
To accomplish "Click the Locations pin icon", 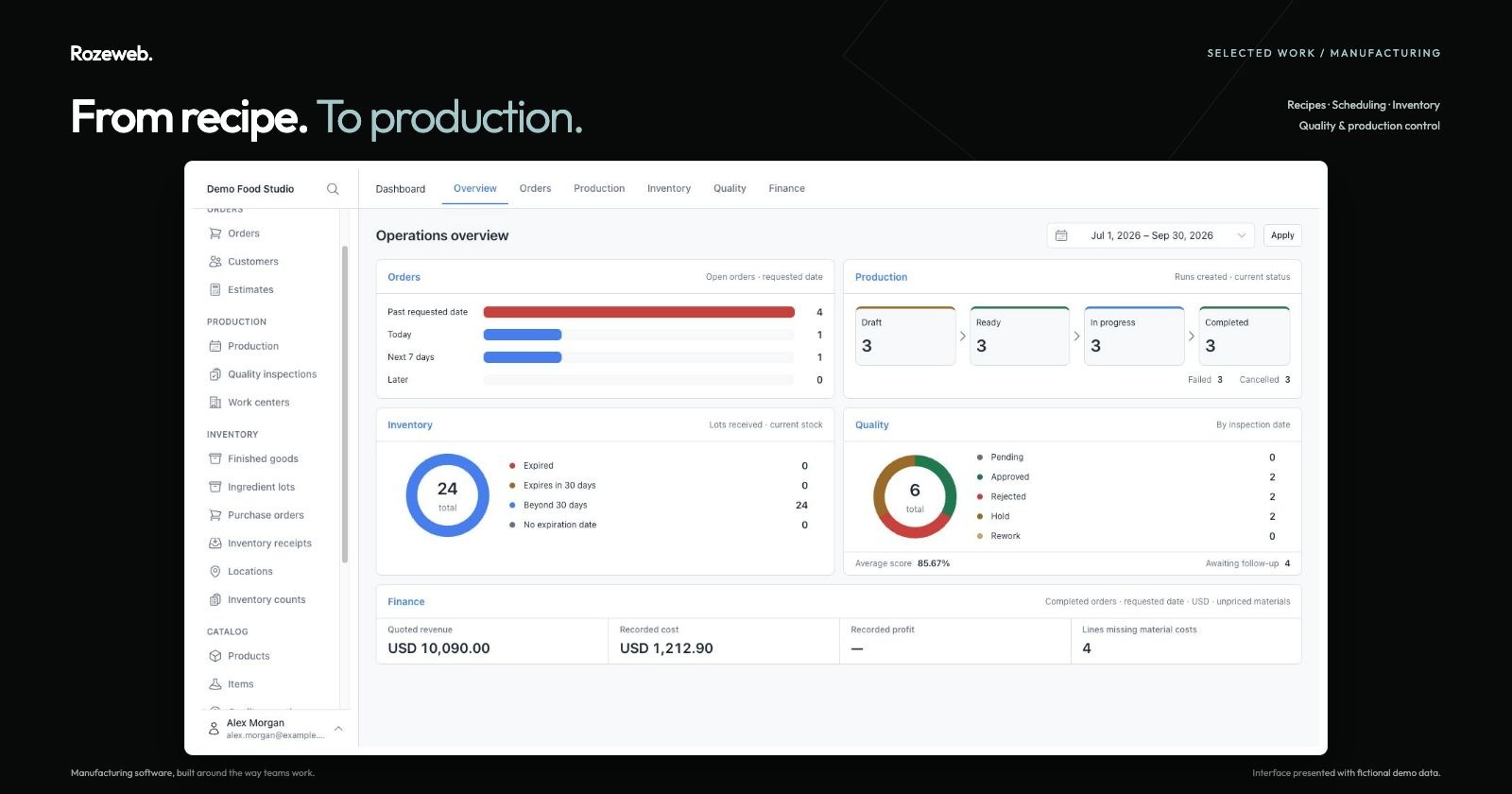I will click(215, 572).
